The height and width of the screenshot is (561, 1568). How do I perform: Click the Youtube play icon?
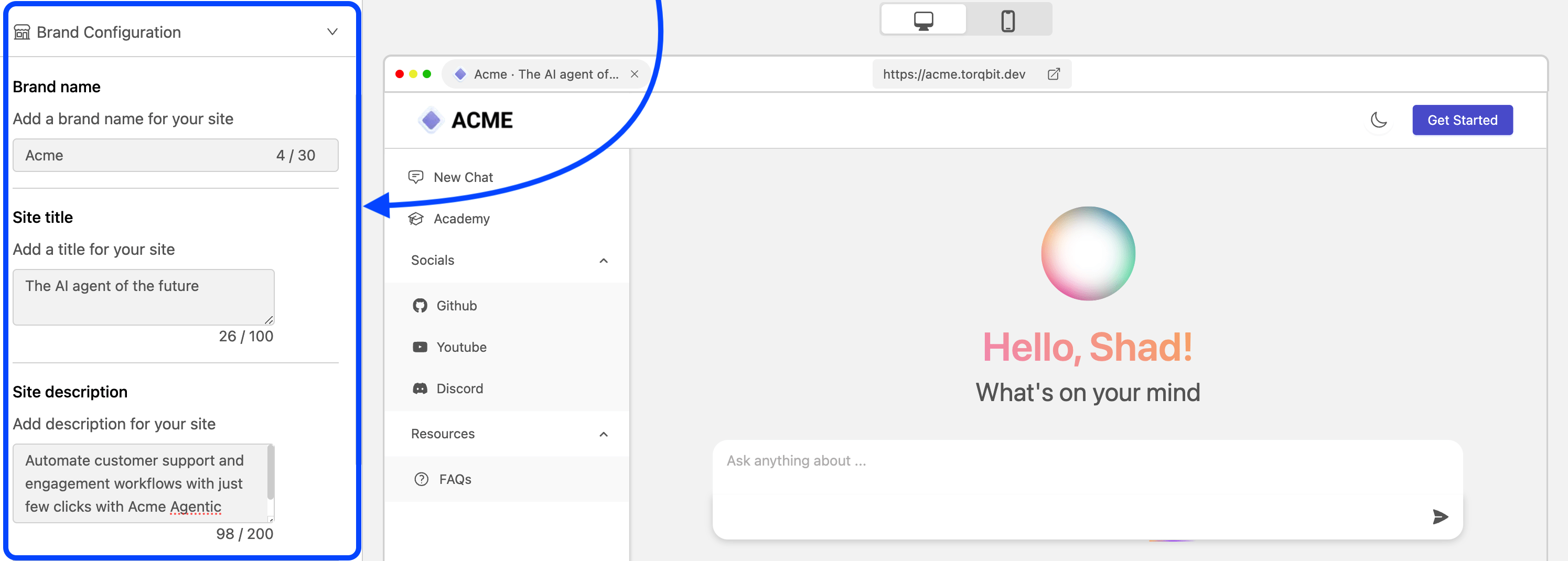(420, 347)
